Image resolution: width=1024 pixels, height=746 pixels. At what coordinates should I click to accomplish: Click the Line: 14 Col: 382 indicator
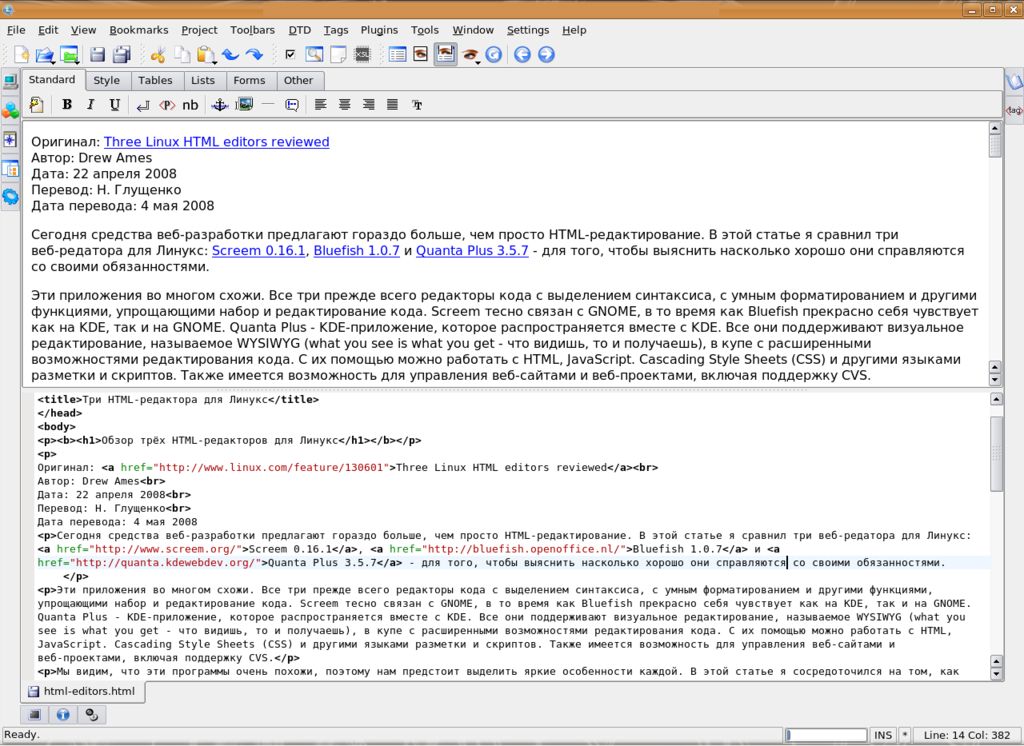(967, 735)
